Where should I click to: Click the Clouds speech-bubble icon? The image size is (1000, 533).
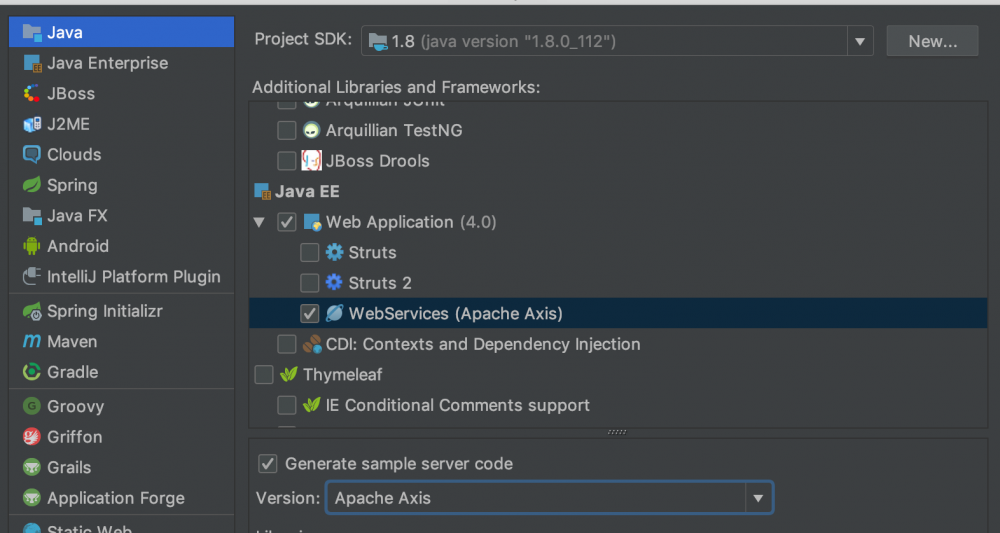tap(32, 155)
